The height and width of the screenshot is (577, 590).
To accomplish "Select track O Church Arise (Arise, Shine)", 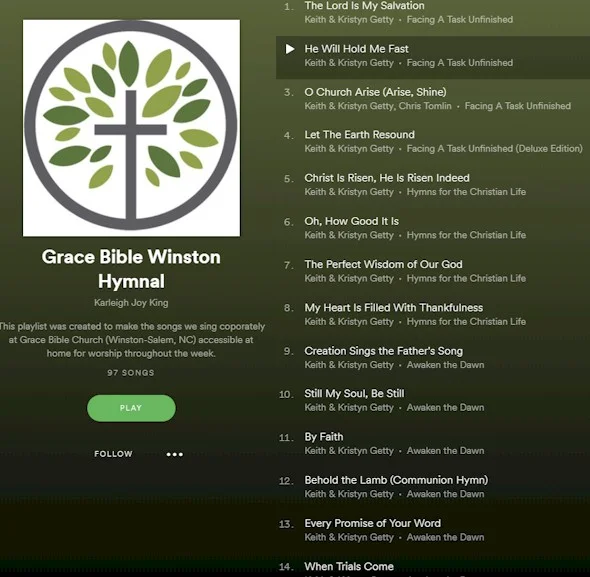I will pos(375,92).
